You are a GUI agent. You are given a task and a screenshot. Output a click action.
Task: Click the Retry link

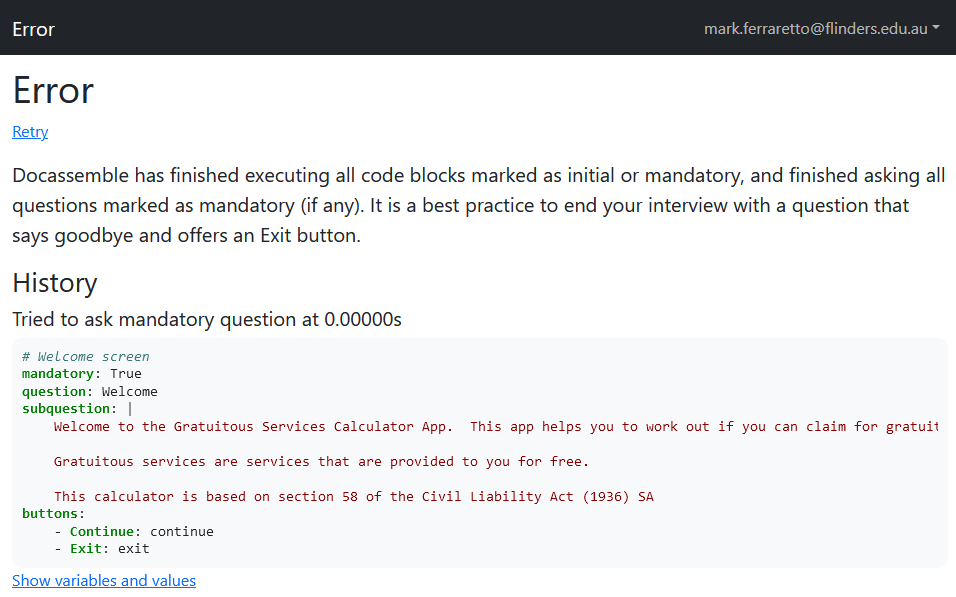30,132
